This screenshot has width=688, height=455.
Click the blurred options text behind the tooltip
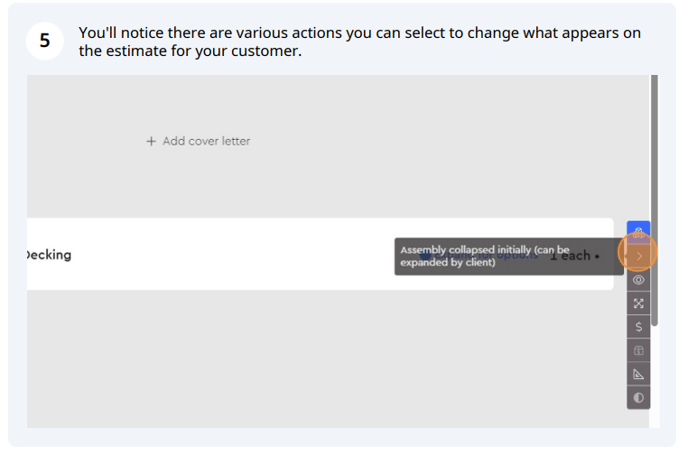478,255
